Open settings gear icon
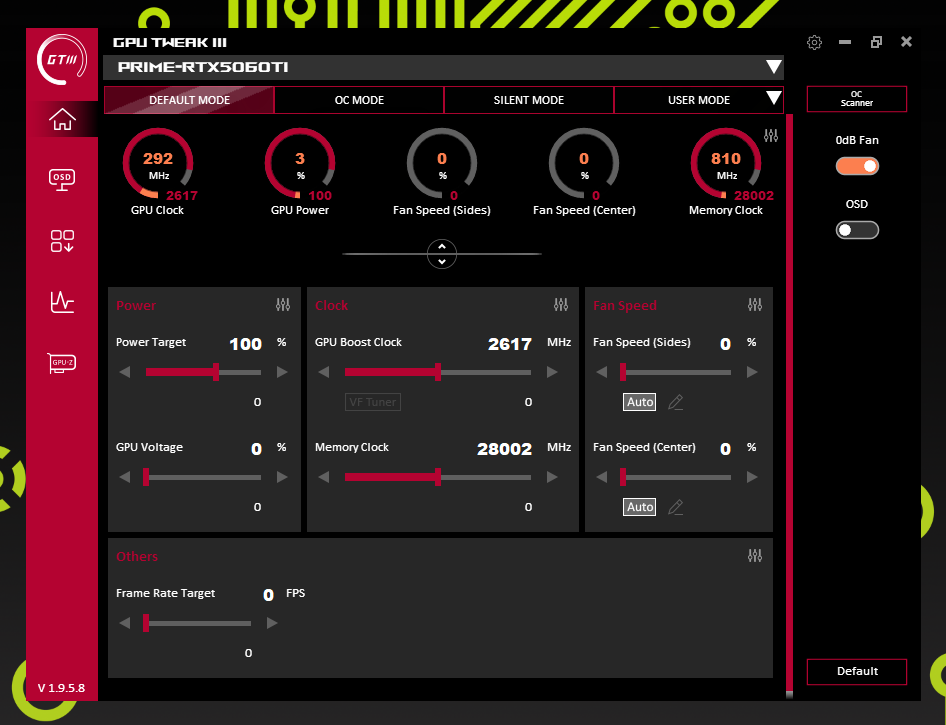 point(814,42)
